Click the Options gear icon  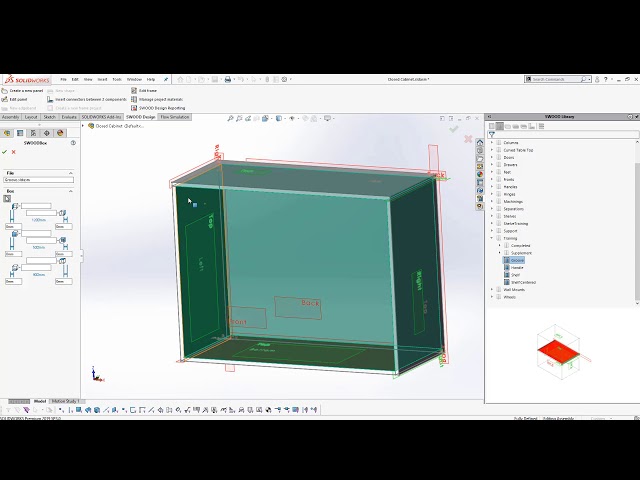pos(284,80)
